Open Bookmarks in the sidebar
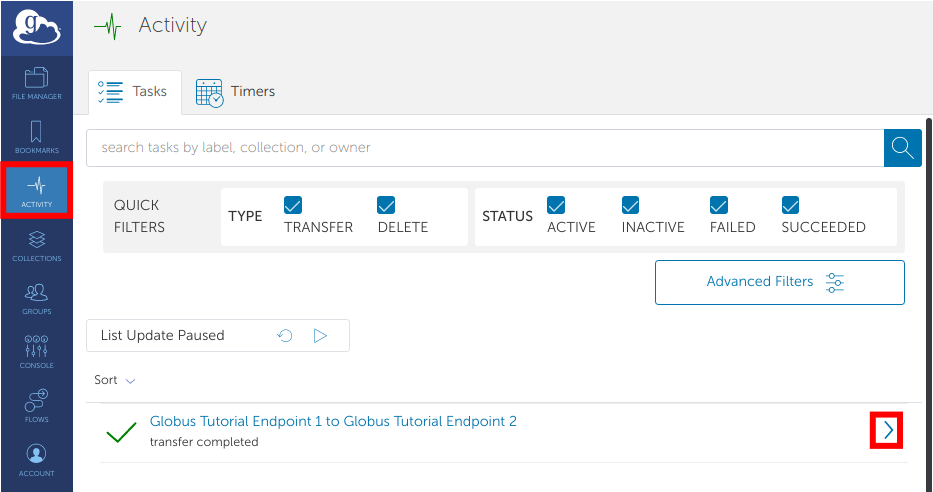This screenshot has height=492, width=933. (x=36, y=137)
